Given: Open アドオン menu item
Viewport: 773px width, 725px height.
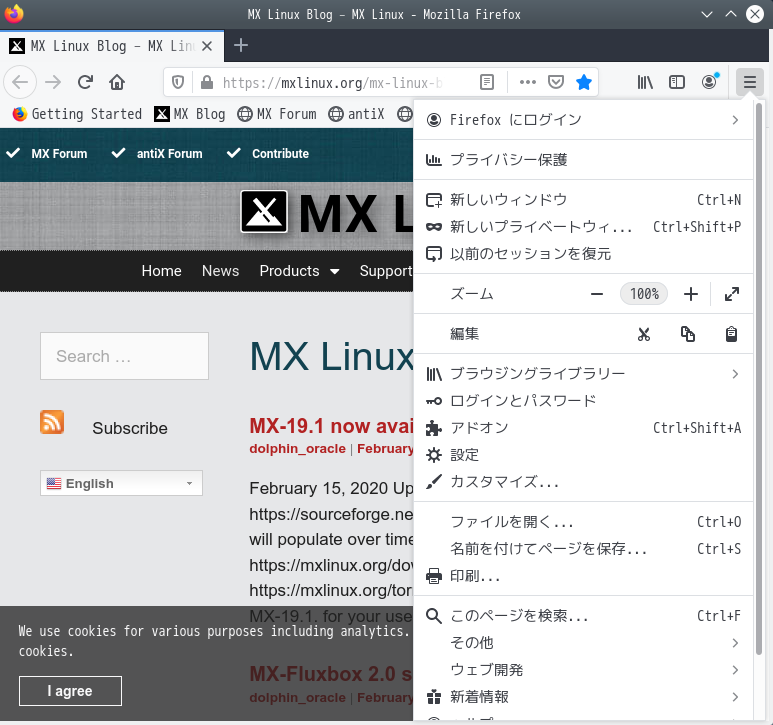Looking at the screenshot, I should pos(583,428).
